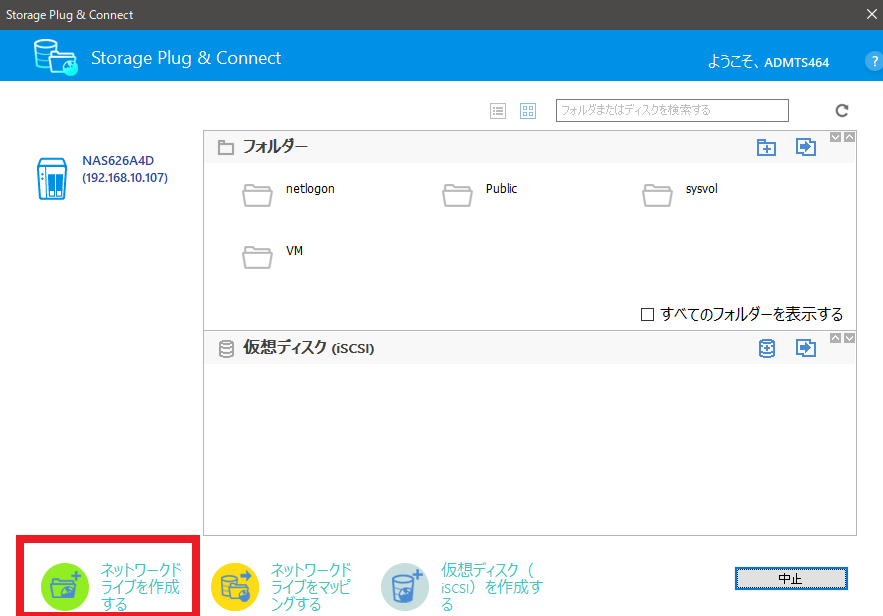Close the Storage Plug & Connect window
883x616 pixels.
(x=872, y=14)
